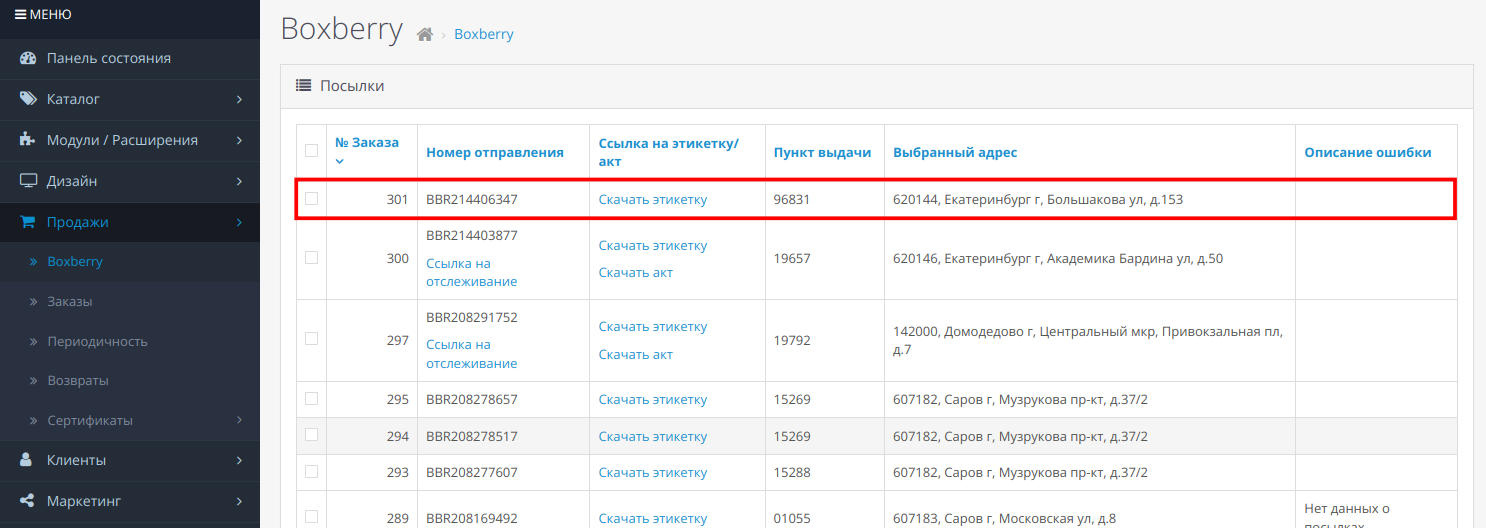Expand the Дизайн menu chevron
1486x528 pixels.
coord(240,181)
